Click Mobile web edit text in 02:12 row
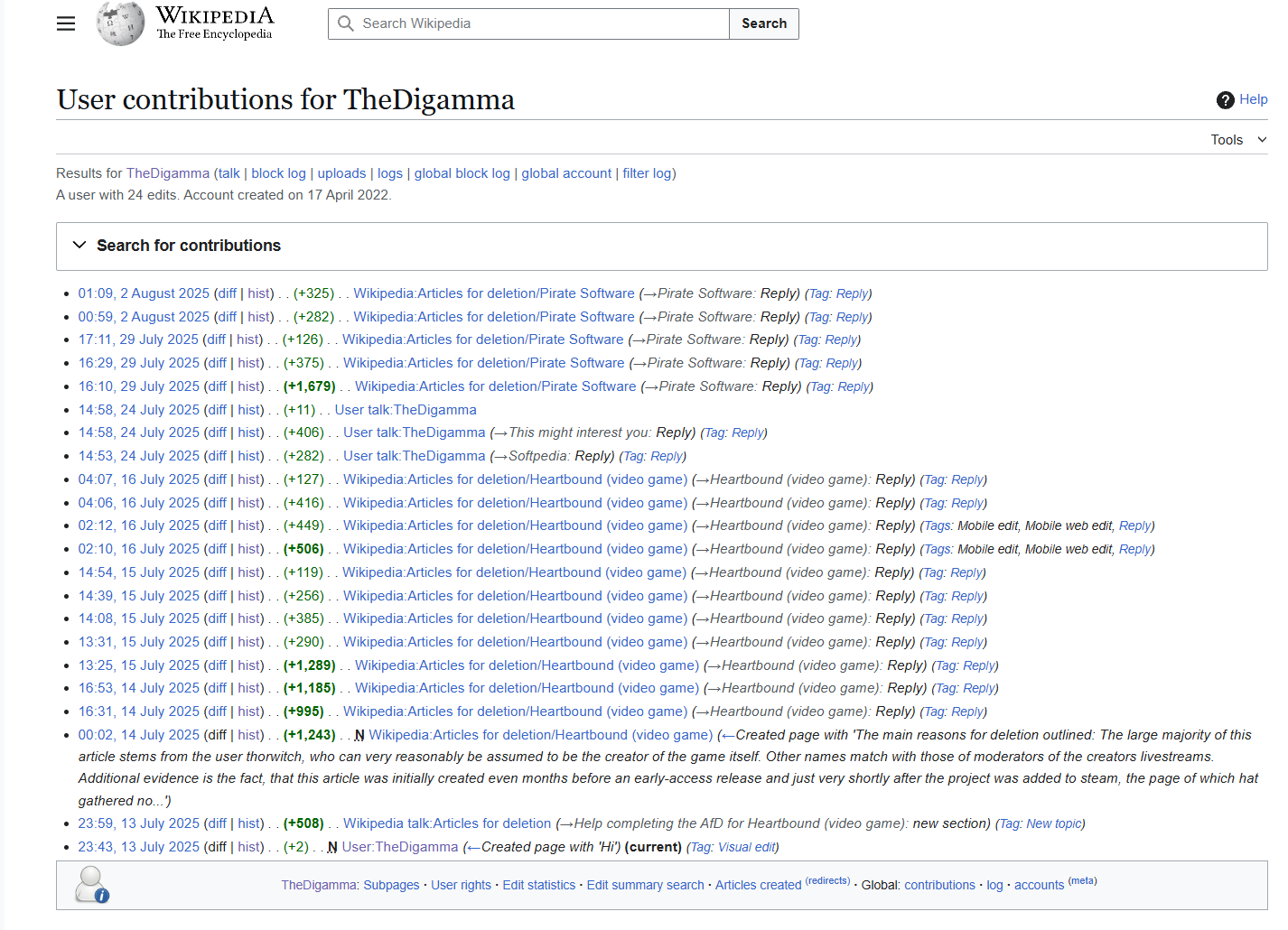Screen dimensions: 1288x930 tap(1069, 525)
